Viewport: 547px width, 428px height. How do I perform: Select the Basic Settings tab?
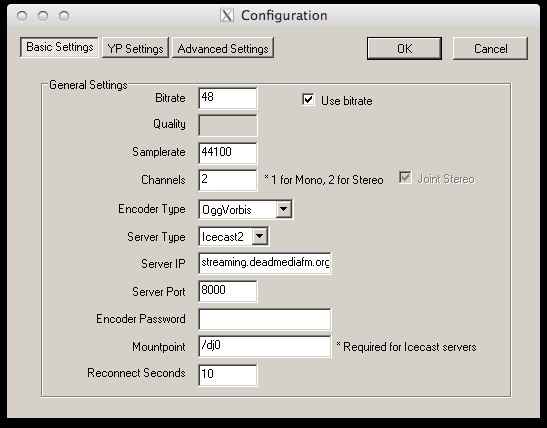[59, 47]
